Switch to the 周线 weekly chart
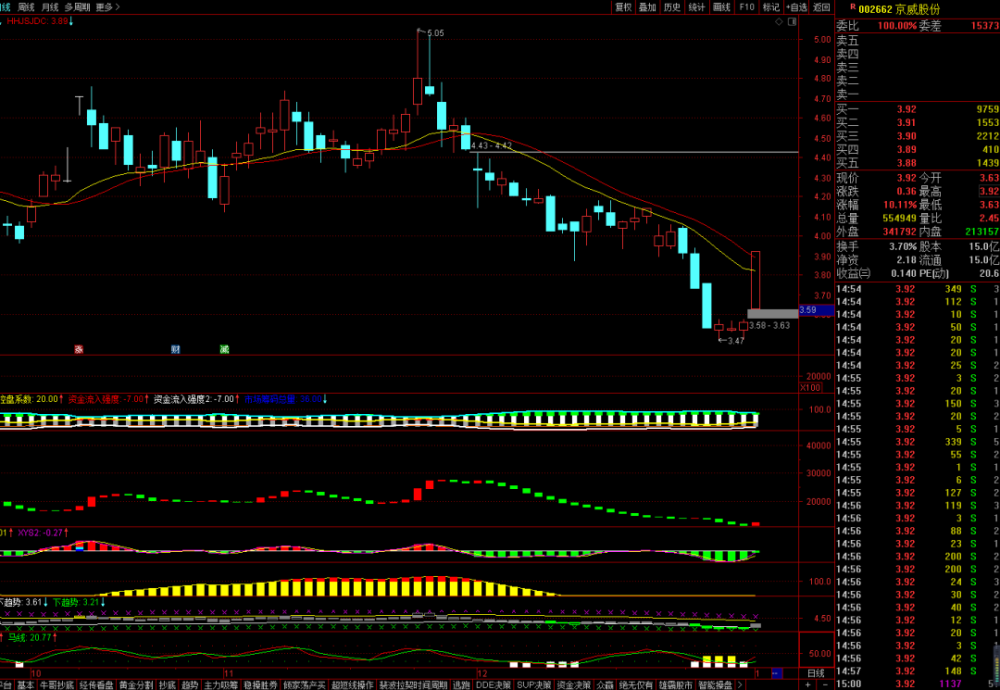 (x=26, y=7)
